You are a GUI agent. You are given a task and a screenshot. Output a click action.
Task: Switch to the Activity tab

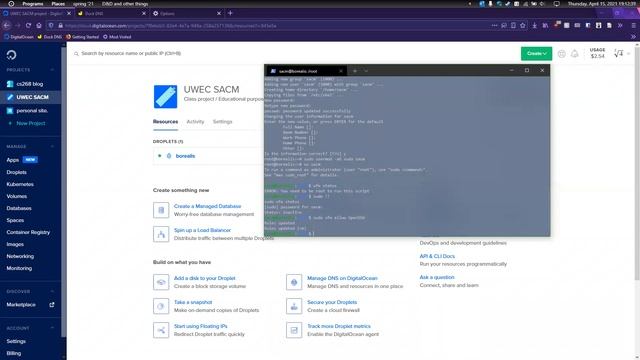pos(195,122)
